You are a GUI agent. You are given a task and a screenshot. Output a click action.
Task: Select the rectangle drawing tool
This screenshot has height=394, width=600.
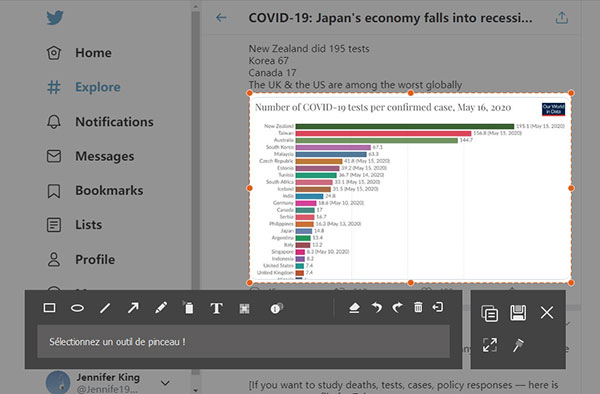click(x=49, y=308)
